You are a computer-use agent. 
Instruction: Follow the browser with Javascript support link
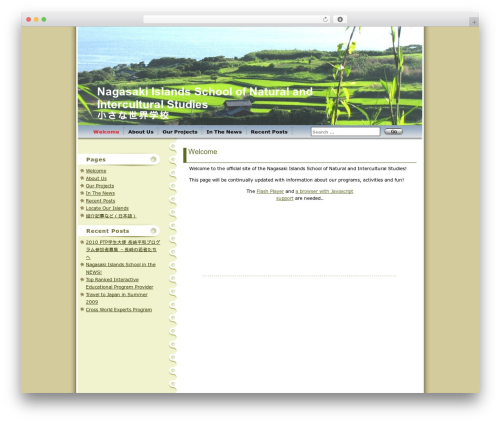point(315,195)
